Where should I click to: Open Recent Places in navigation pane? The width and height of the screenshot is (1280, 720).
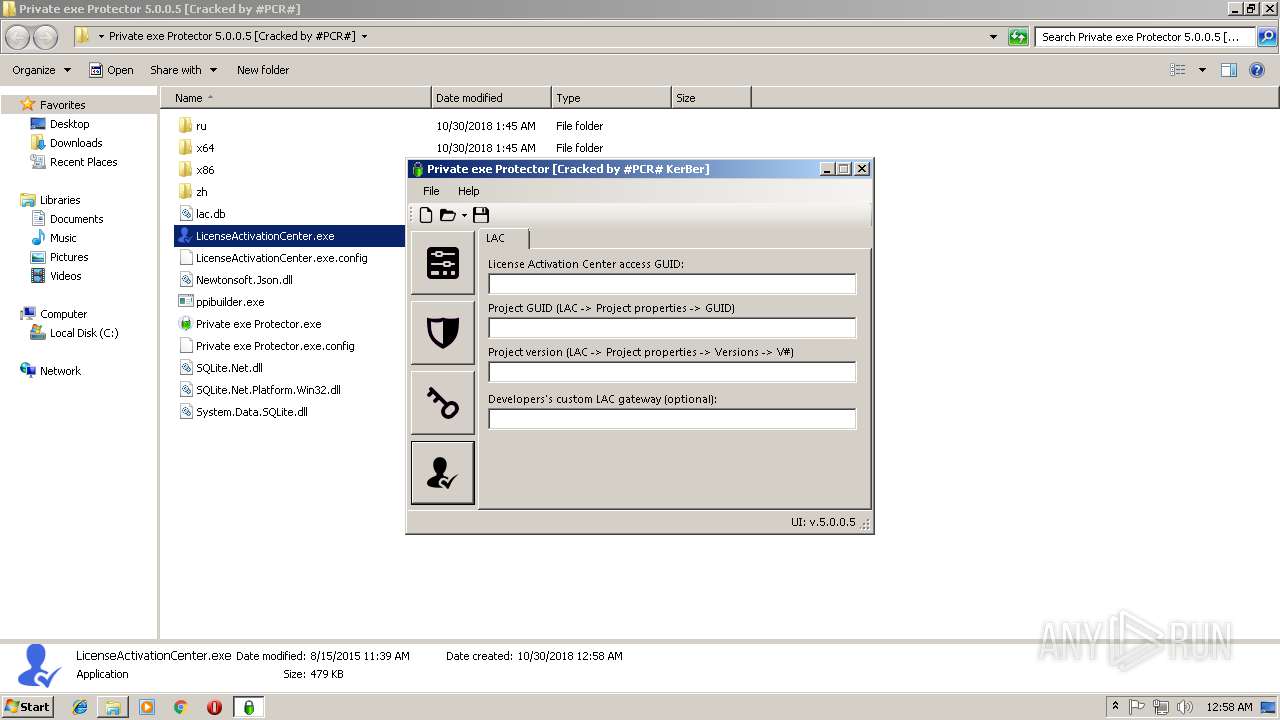coord(83,162)
